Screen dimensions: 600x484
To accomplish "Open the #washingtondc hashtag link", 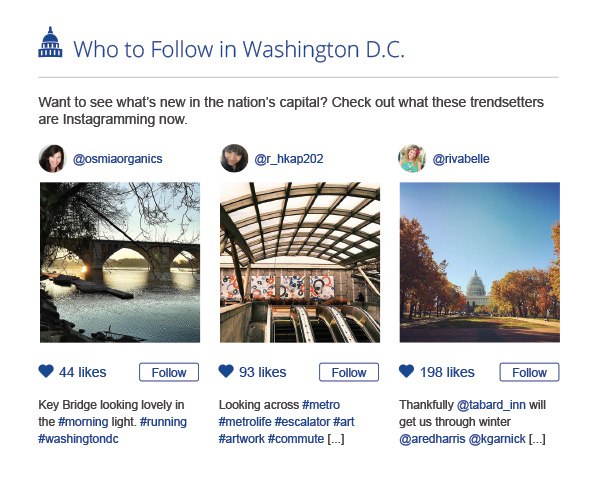I will click(x=78, y=439).
